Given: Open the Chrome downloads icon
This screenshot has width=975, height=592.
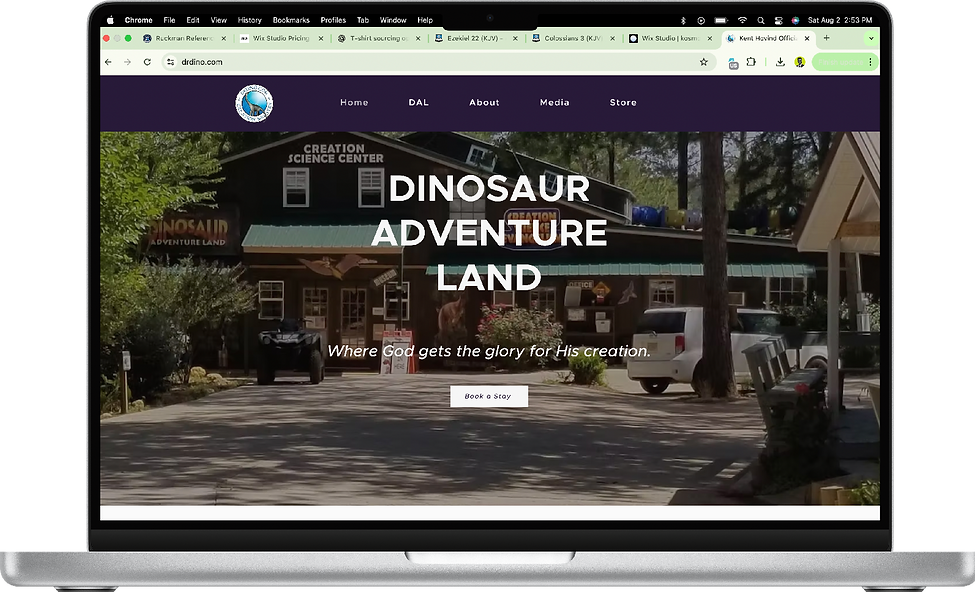Looking at the screenshot, I should 780,62.
